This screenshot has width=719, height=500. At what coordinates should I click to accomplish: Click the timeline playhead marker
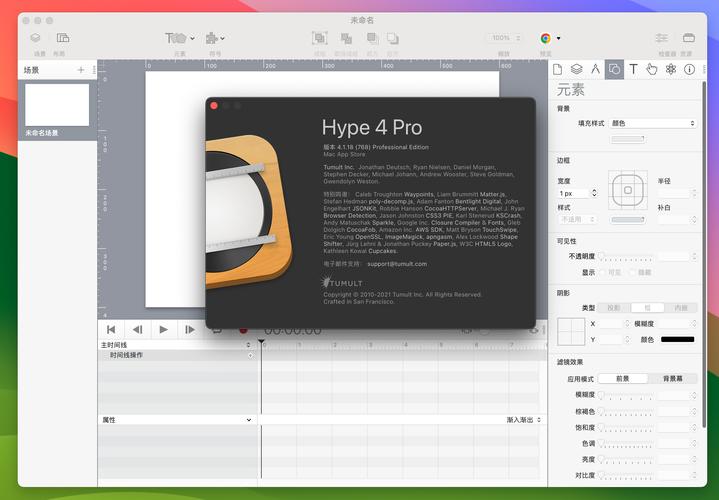[261, 342]
